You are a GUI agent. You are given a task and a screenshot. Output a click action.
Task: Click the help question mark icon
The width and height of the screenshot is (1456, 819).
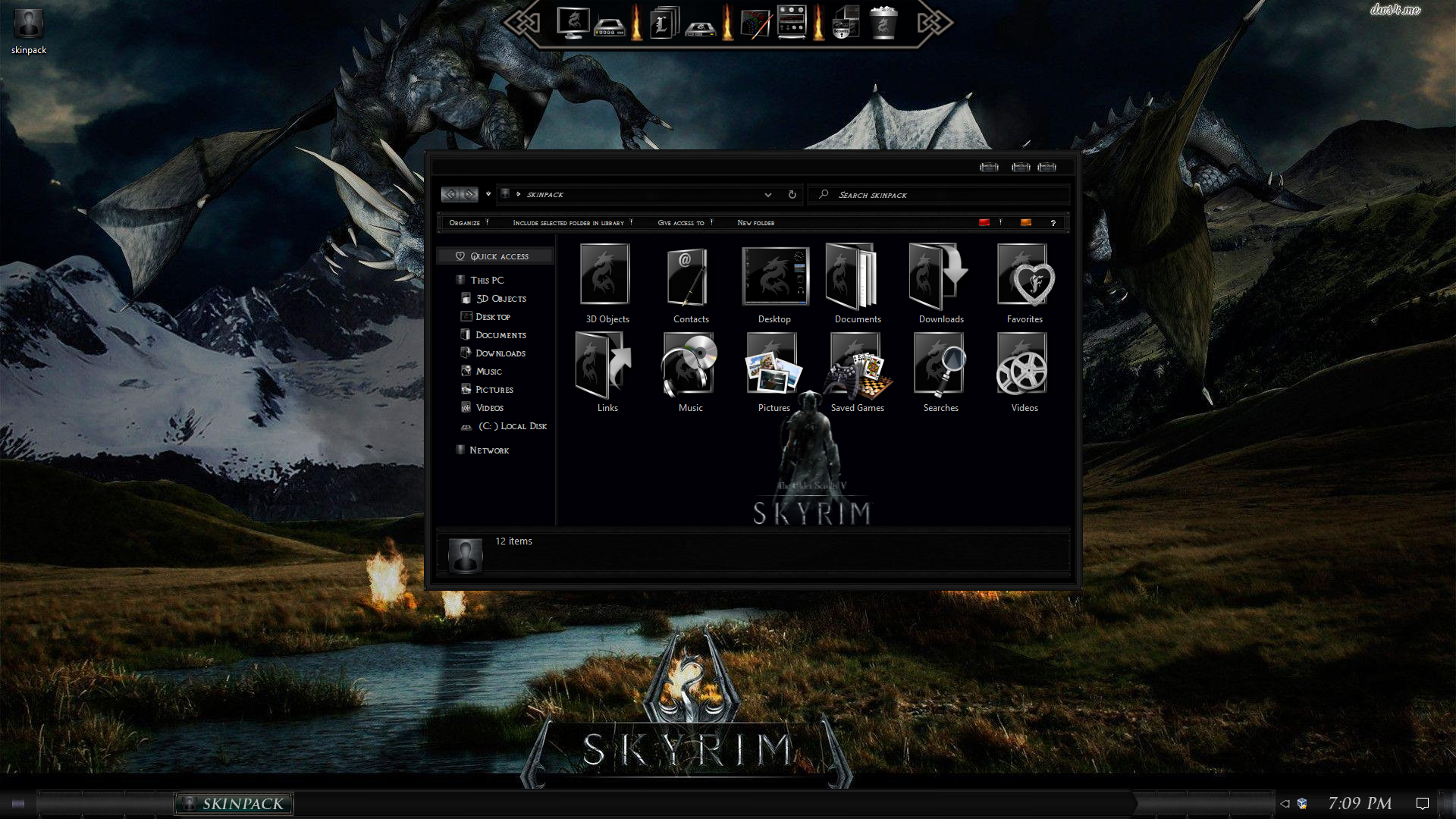pyautogui.click(x=1053, y=223)
